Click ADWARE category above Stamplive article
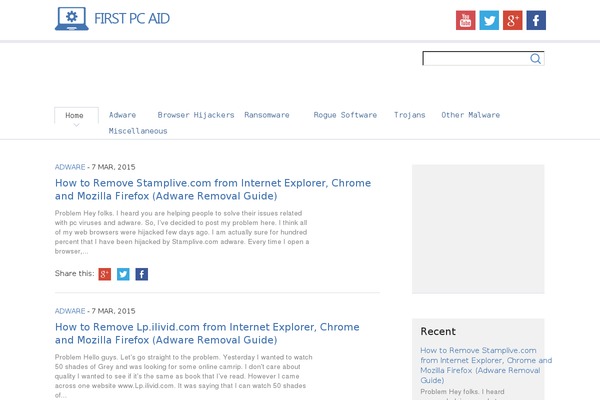The image size is (600, 400). pyautogui.click(x=70, y=167)
